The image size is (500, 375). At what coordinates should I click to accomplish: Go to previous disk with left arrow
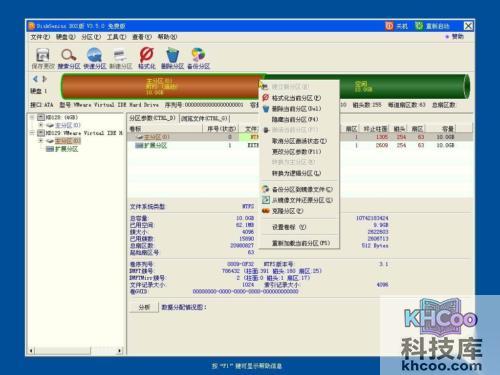click(35, 79)
